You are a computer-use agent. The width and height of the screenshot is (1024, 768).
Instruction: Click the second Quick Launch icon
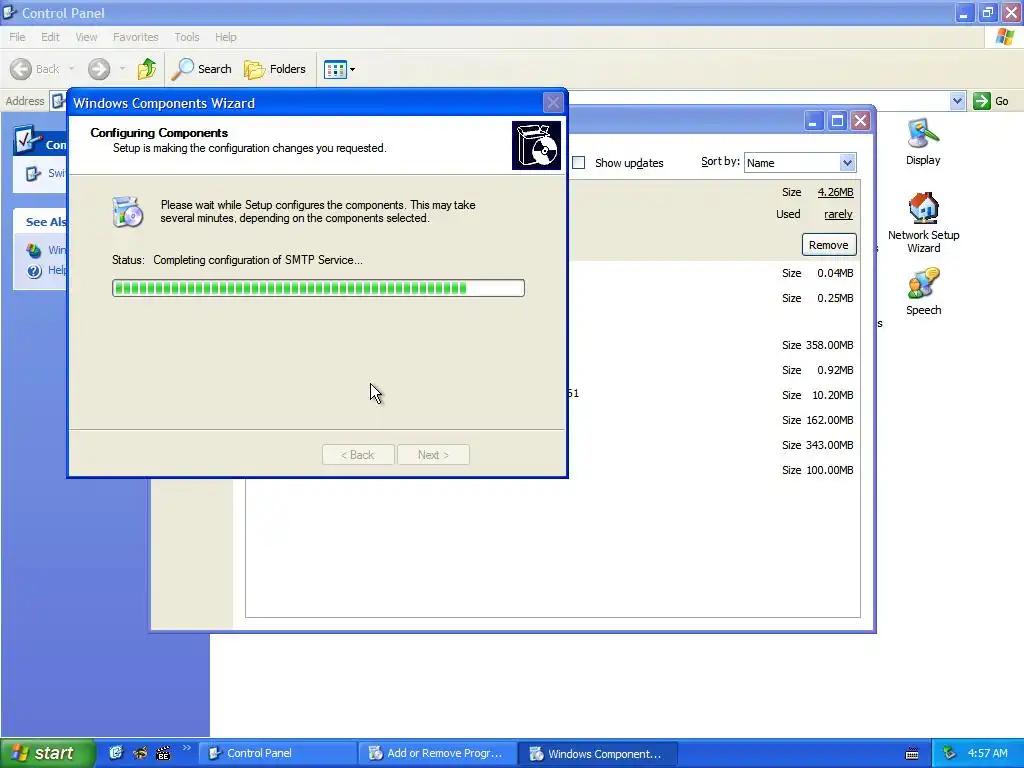point(140,753)
